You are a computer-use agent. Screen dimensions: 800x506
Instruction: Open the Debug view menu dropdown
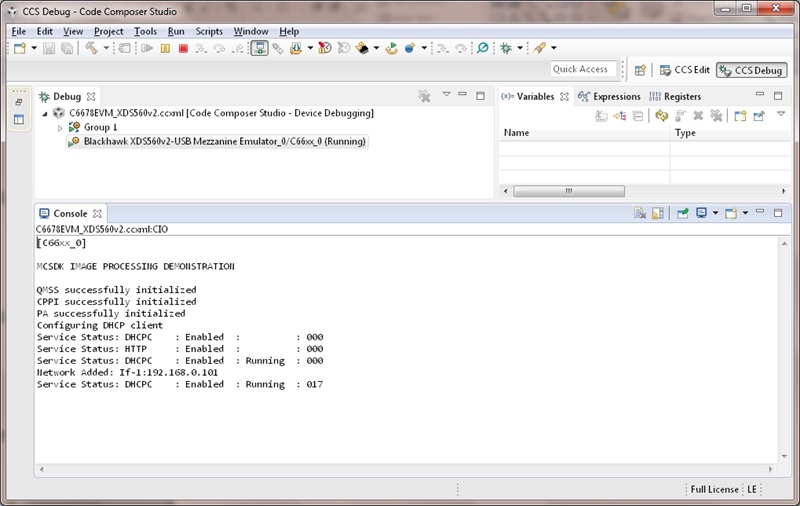coord(446,96)
